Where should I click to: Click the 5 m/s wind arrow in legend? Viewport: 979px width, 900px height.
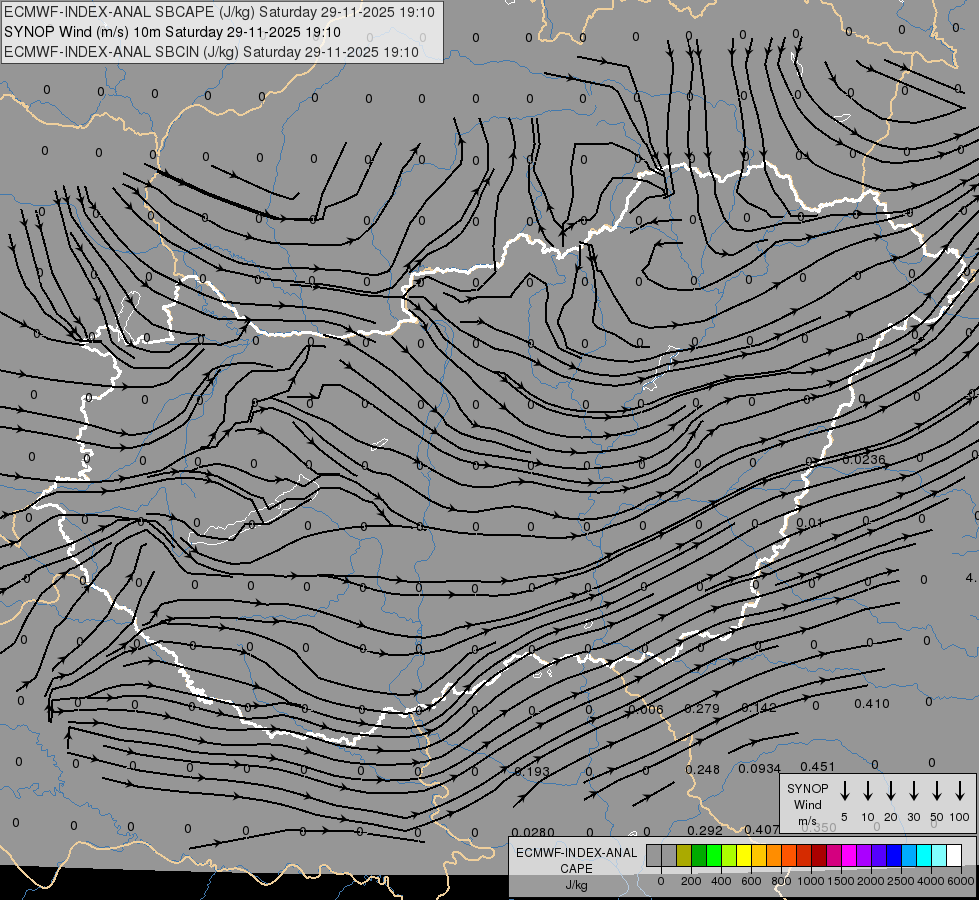(844, 791)
